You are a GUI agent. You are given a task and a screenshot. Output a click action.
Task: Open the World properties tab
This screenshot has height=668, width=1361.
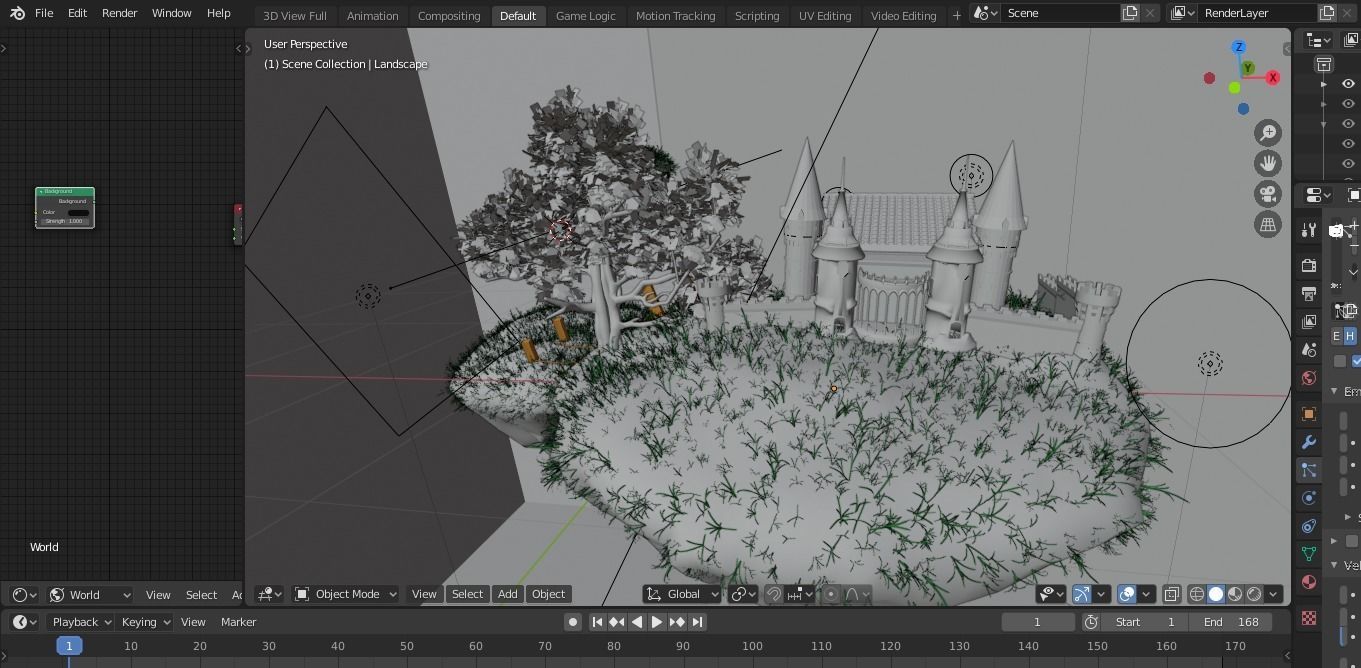tap(1309, 378)
